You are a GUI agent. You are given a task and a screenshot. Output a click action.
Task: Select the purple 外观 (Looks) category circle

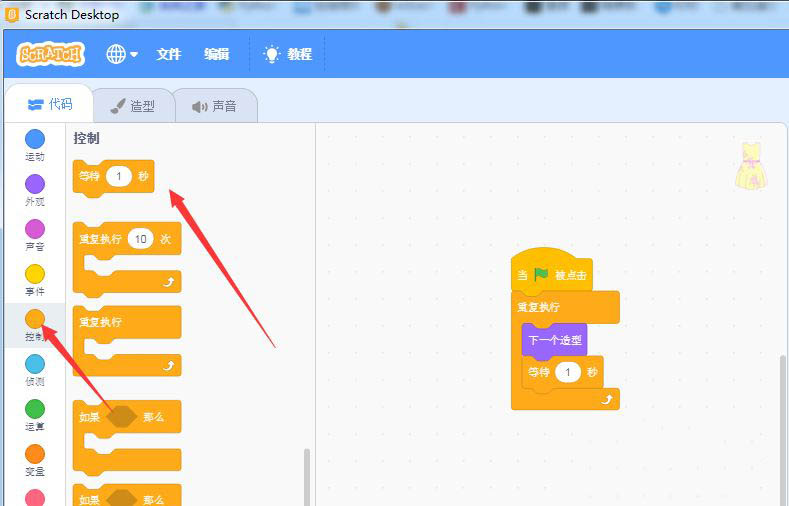pyautogui.click(x=35, y=184)
